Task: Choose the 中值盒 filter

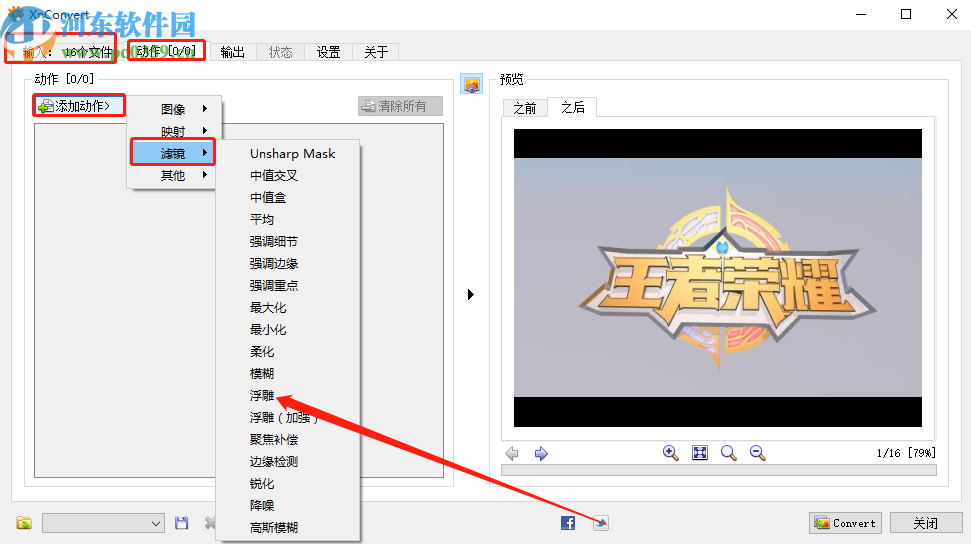Action: [x=268, y=198]
